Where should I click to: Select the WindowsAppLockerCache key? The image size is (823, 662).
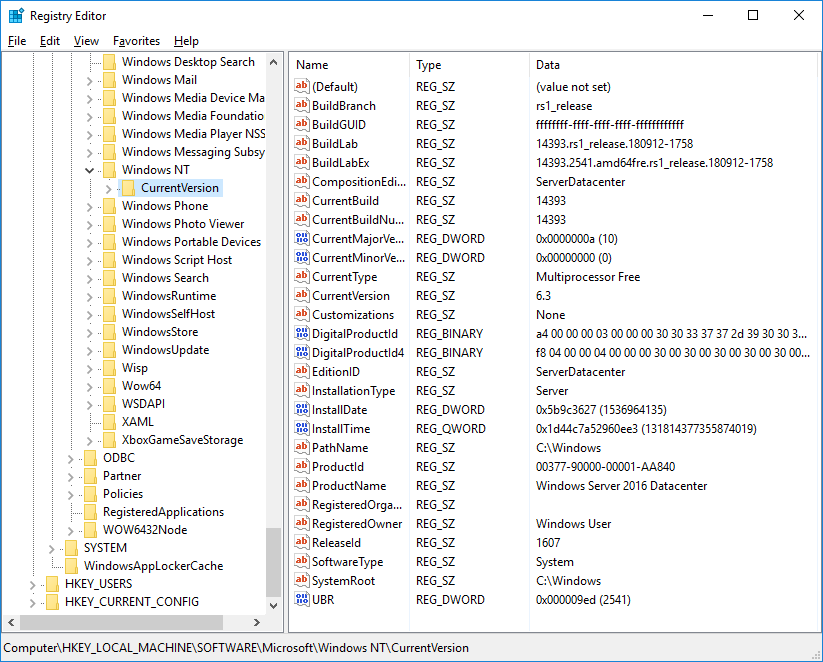pos(153,566)
